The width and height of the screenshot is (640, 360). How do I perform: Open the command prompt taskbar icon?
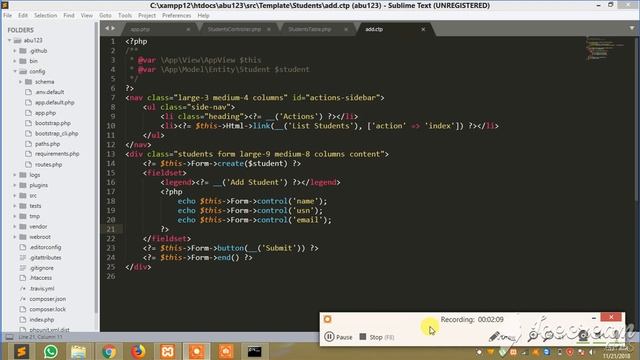[254, 351]
